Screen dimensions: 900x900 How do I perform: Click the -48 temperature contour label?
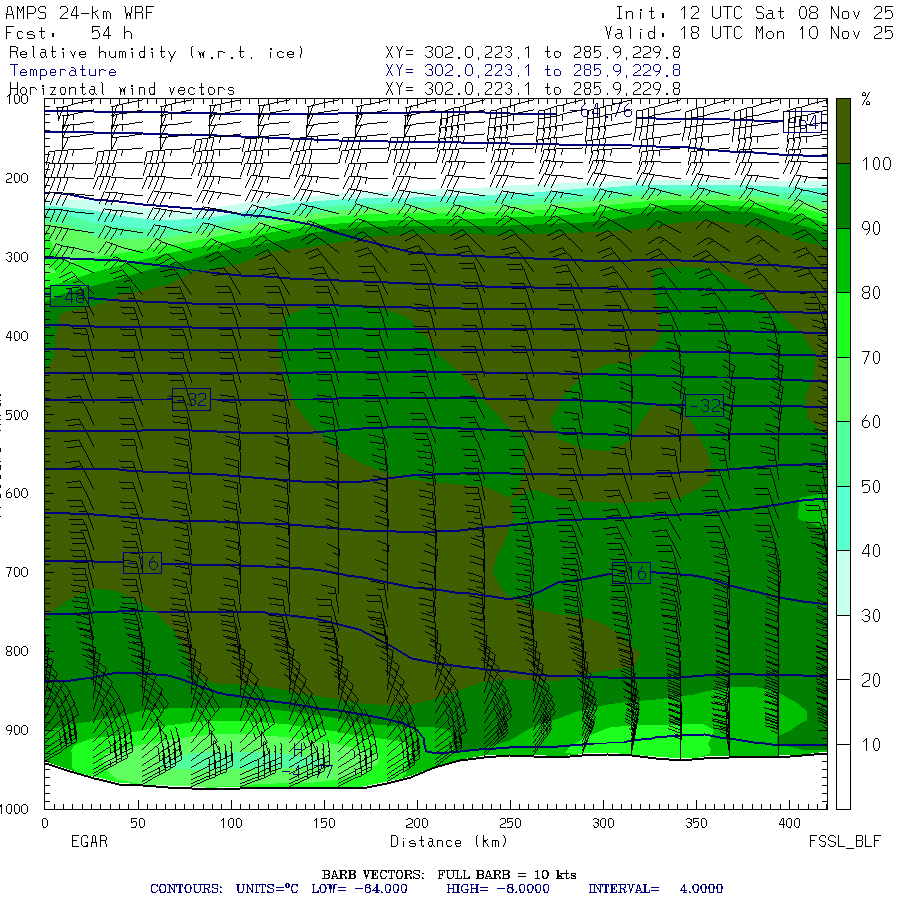pyautogui.click(x=69, y=295)
